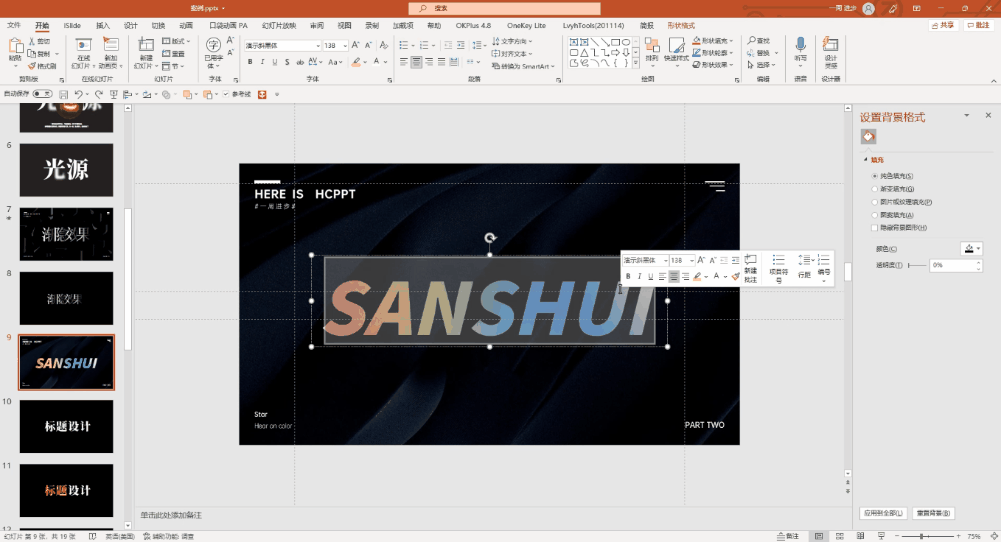The width and height of the screenshot is (1001, 542).
Task: Click the Comments button at top right
Action: (979, 26)
